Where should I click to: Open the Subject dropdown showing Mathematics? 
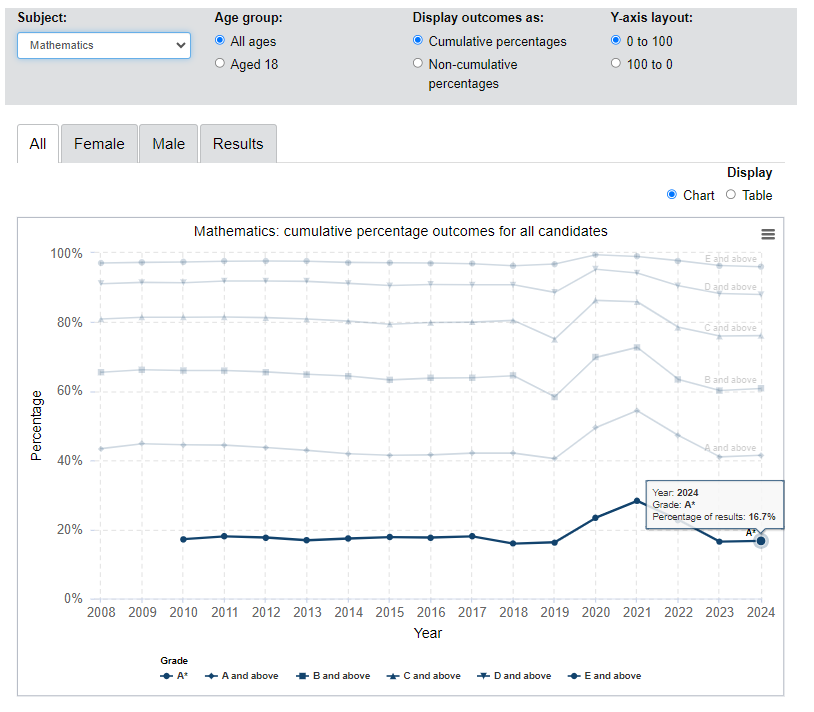104,45
